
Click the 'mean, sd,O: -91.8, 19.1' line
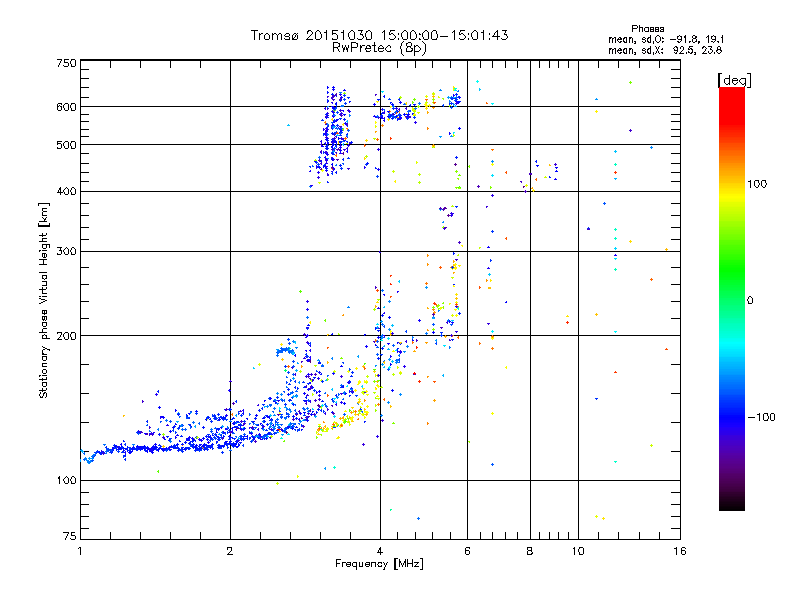pos(666,39)
